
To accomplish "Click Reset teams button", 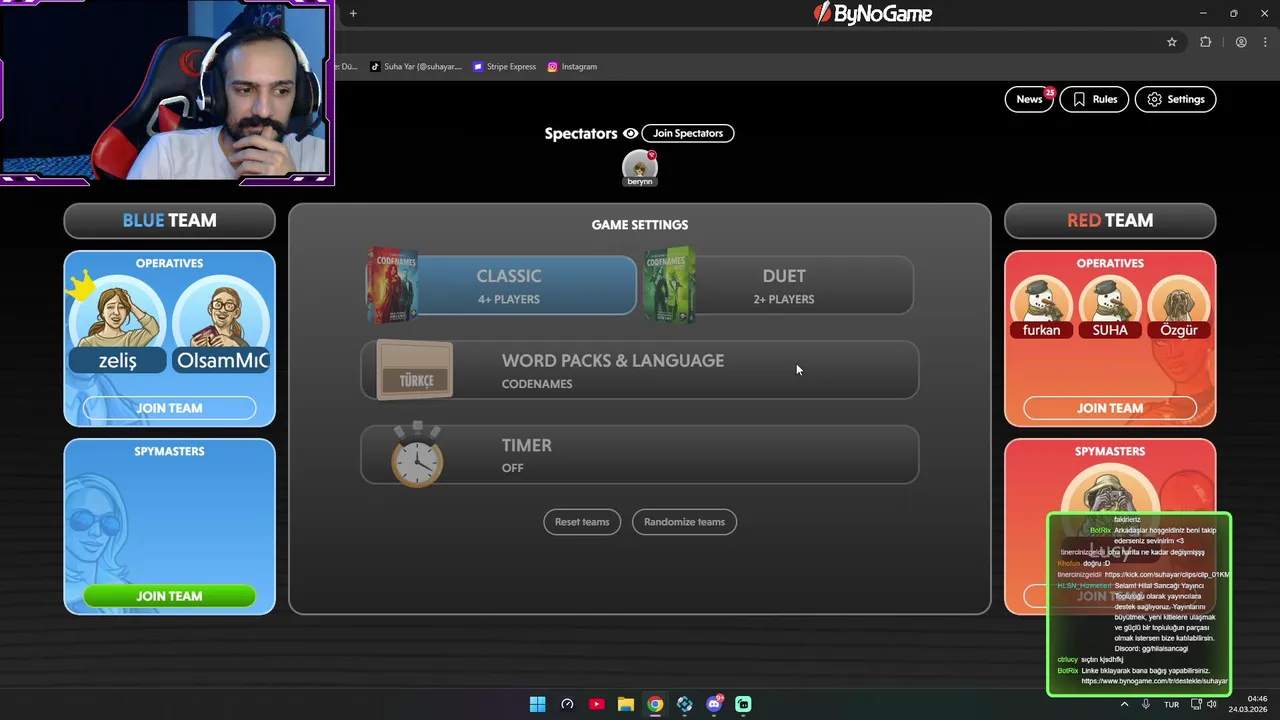I will coord(582,522).
